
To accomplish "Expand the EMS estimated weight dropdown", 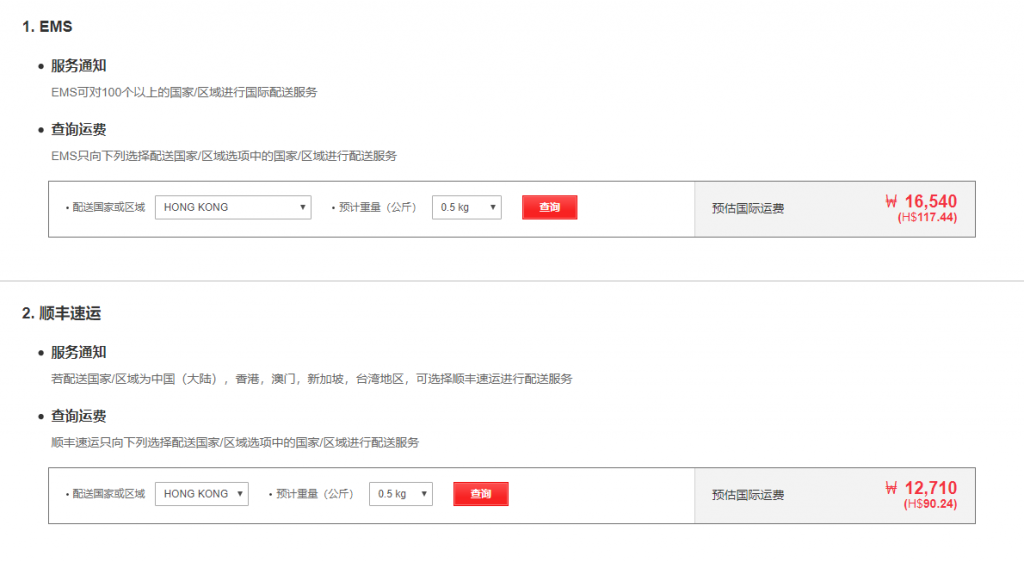I will point(466,207).
